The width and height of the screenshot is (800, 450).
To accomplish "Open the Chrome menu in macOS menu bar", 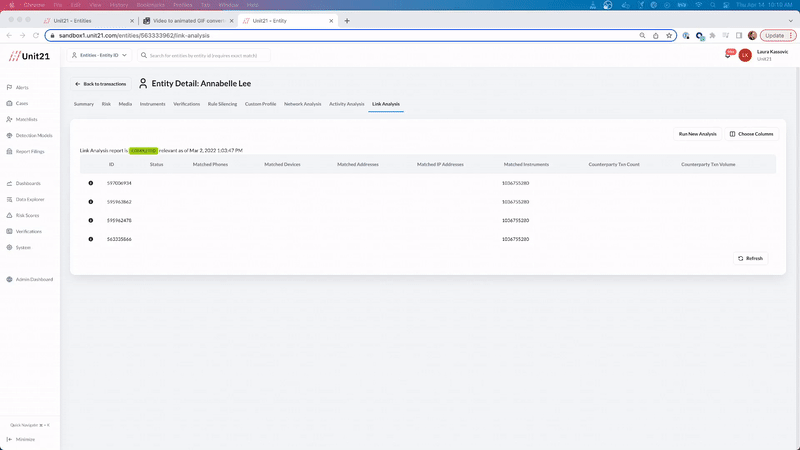I will (34, 5).
